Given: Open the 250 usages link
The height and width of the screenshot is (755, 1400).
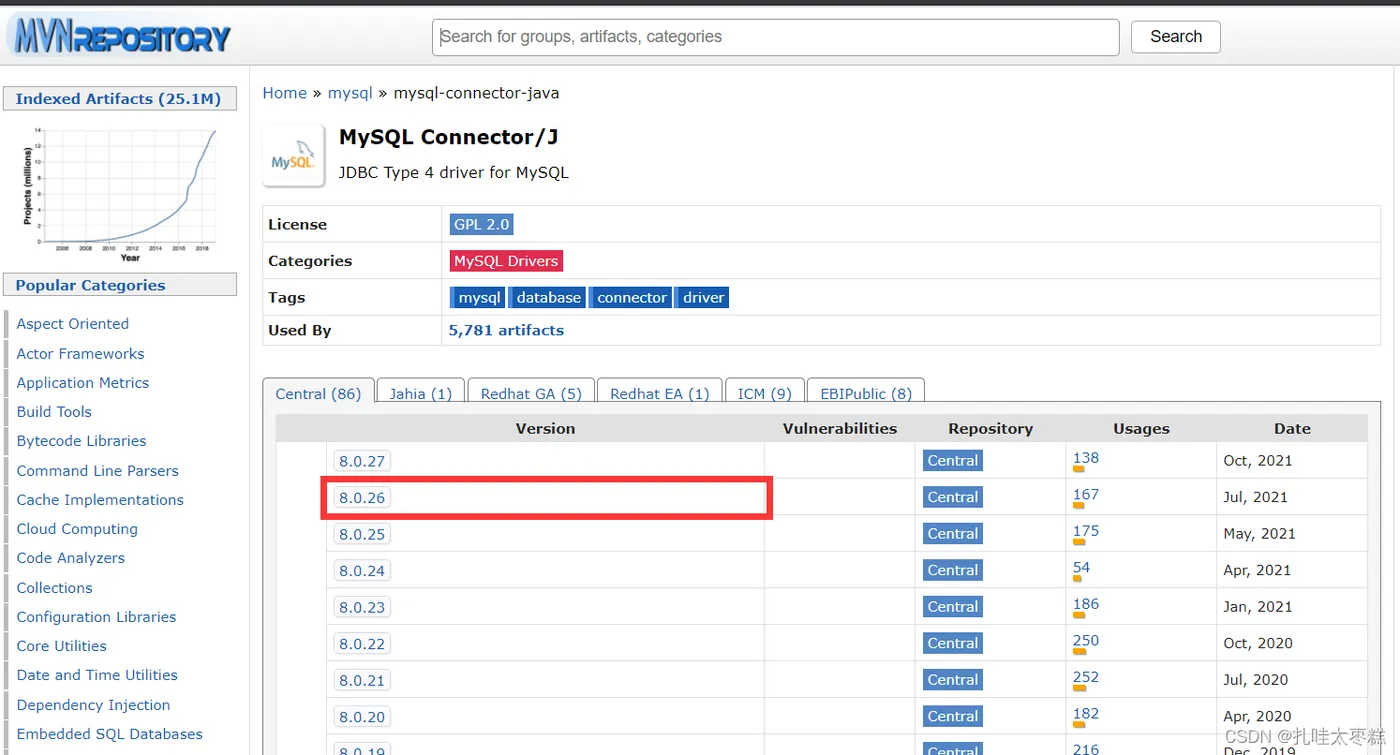Looking at the screenshot, I should (1086, 640).
